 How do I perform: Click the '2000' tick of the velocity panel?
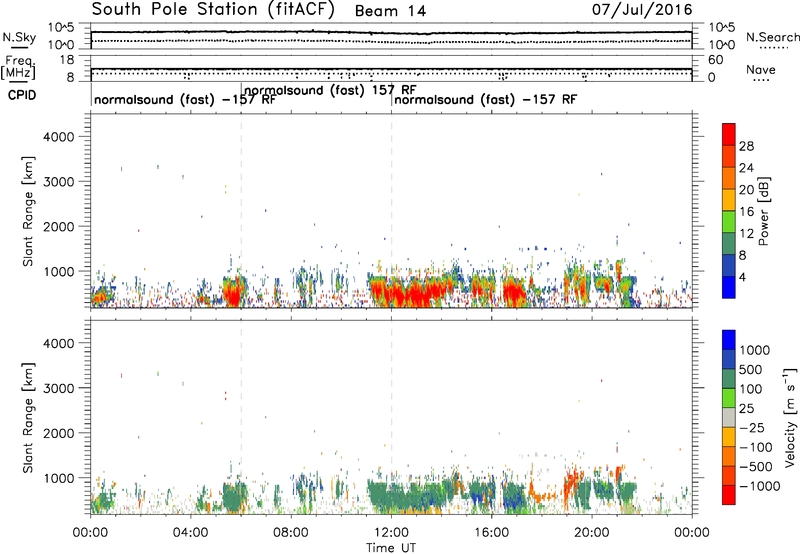[x=58, y=433]
